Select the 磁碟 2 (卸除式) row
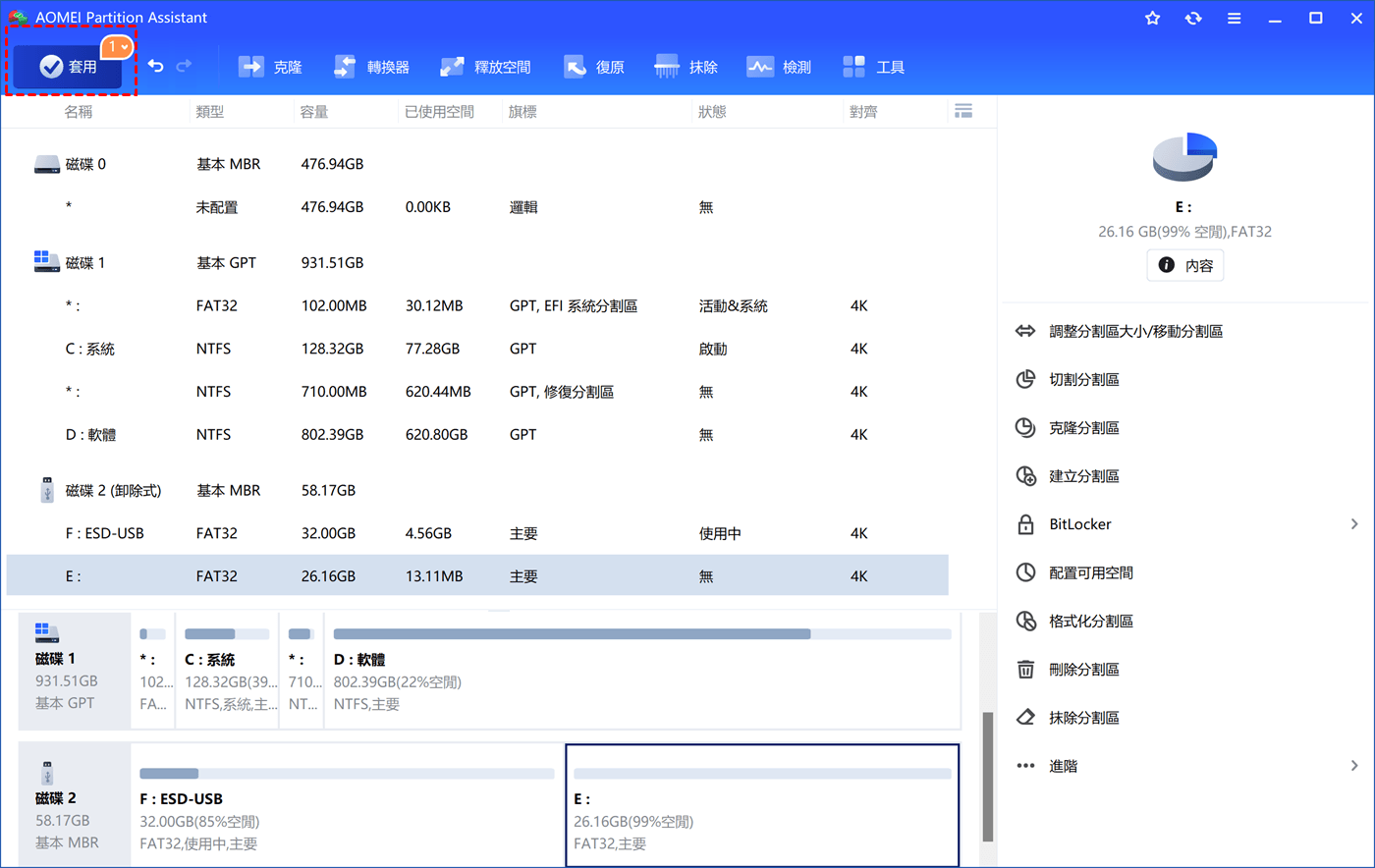Image resolution: width=1375 pixels, height=868 pixels. (x=477, y=490)
